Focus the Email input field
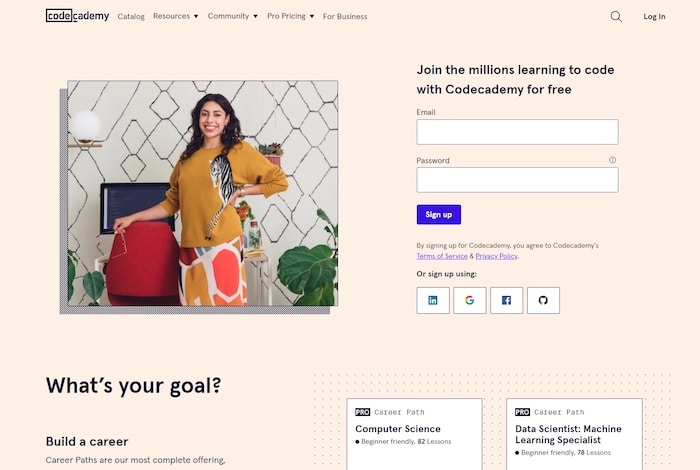 517,132
